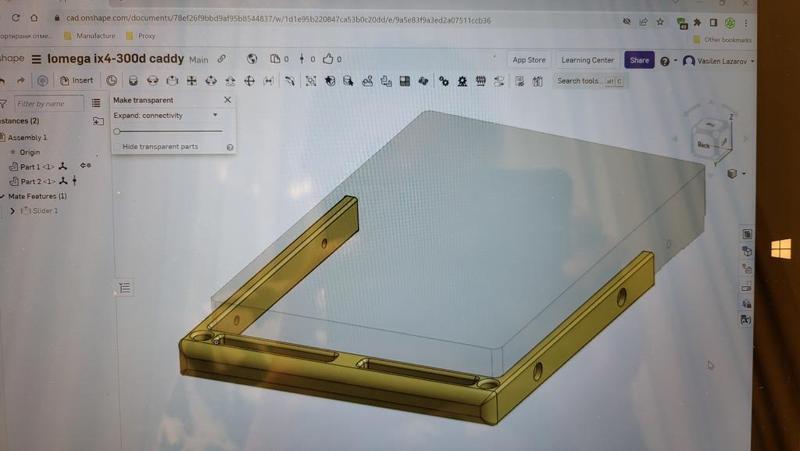This screenshot has height=451, width=800.
Task: Bookmark this page with the star icon
Action: pyautogui.click(x=660, y=22)
